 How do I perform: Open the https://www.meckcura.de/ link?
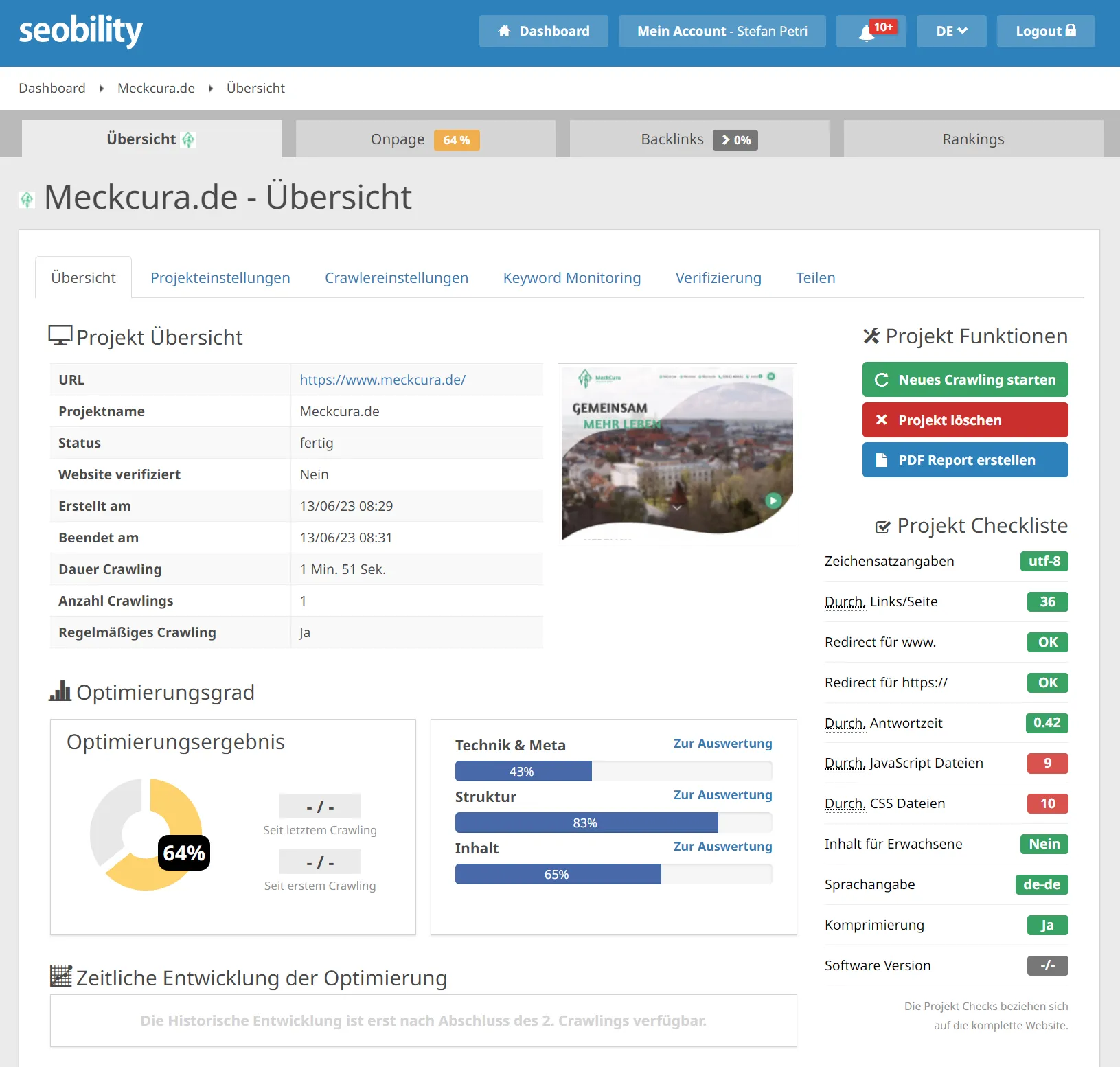[x=382, y=380]
